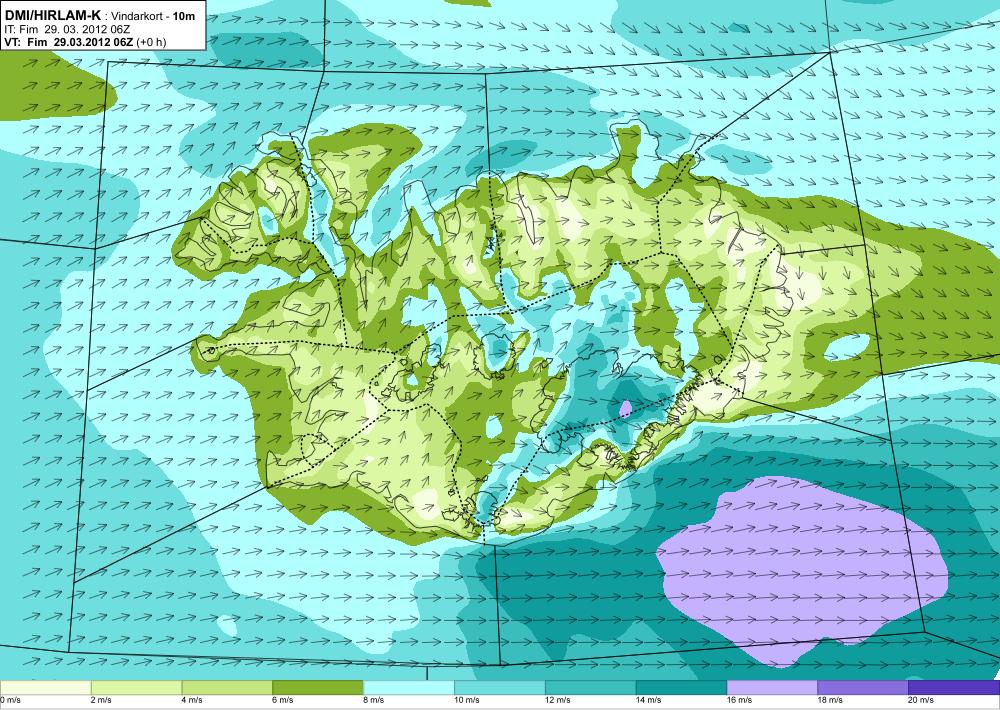Pick the medium green 4–6 m/s legend swatch
Screen dimensions: 1000x710
227,688
